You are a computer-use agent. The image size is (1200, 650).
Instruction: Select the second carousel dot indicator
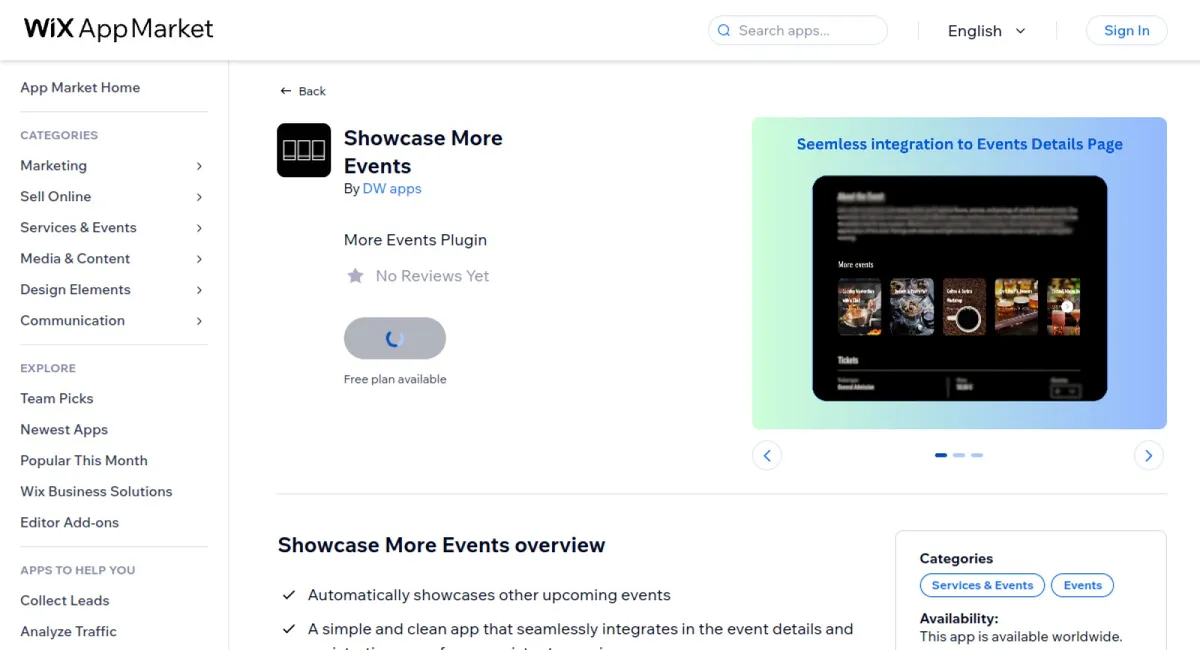click(x=959, y=455)
